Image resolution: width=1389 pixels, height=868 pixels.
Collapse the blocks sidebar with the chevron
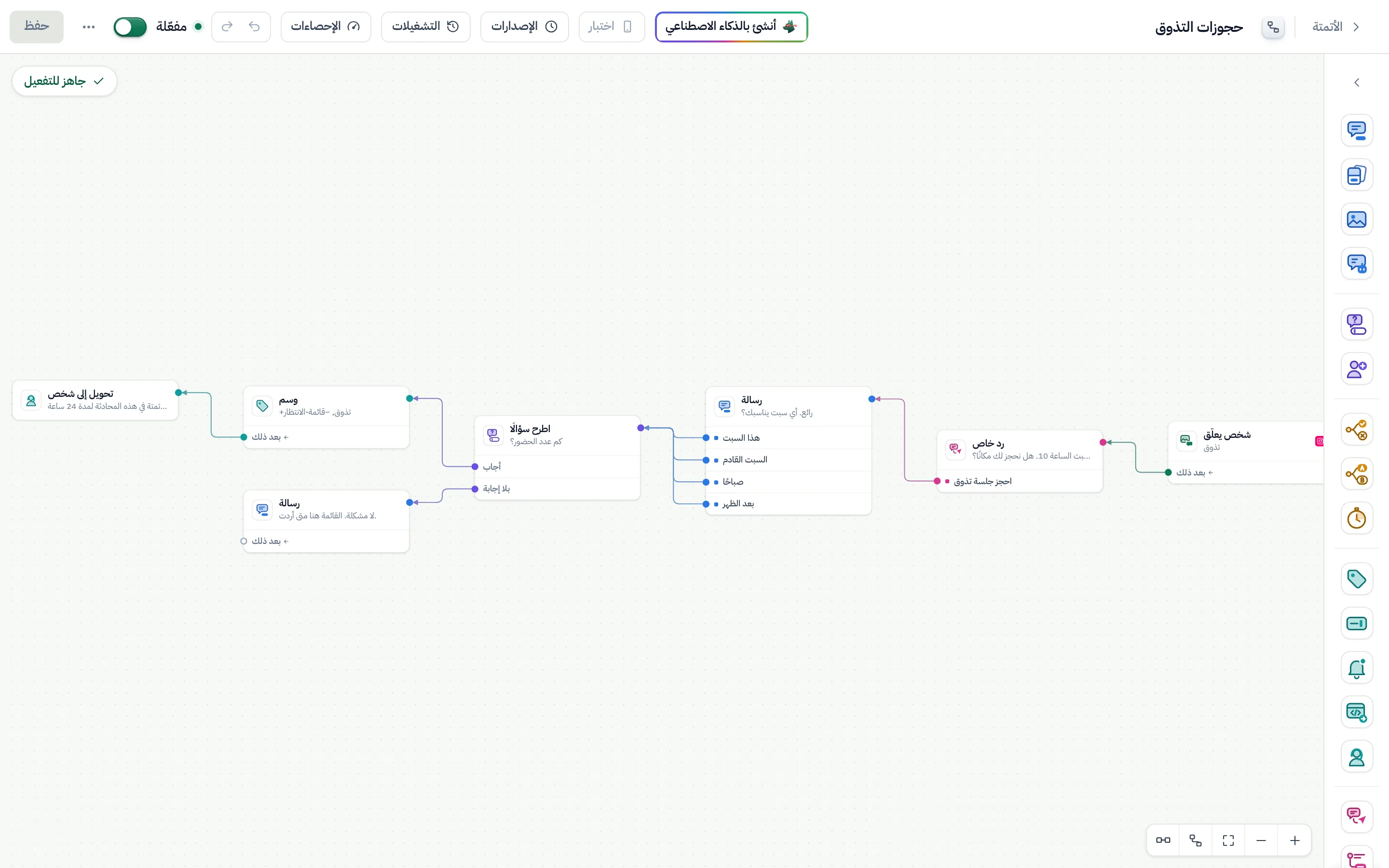pos(1356,82)
